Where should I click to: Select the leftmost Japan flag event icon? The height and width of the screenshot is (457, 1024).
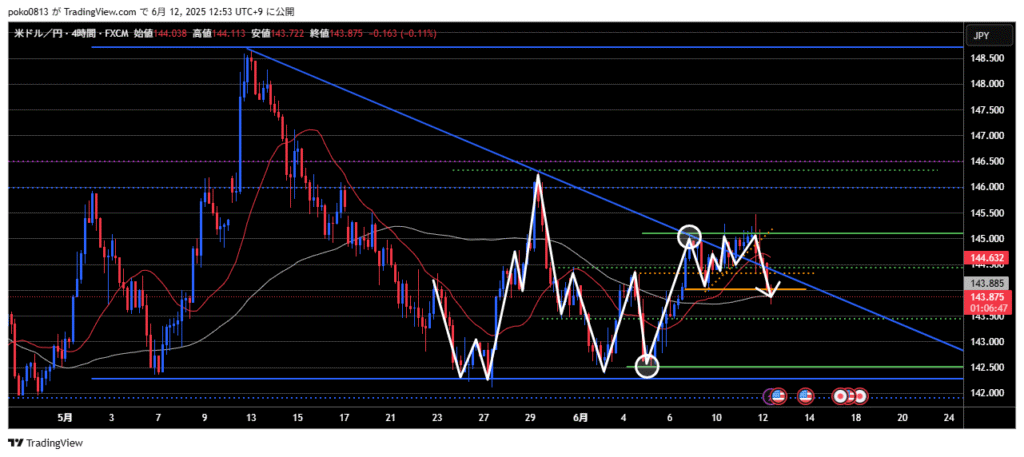842,396
